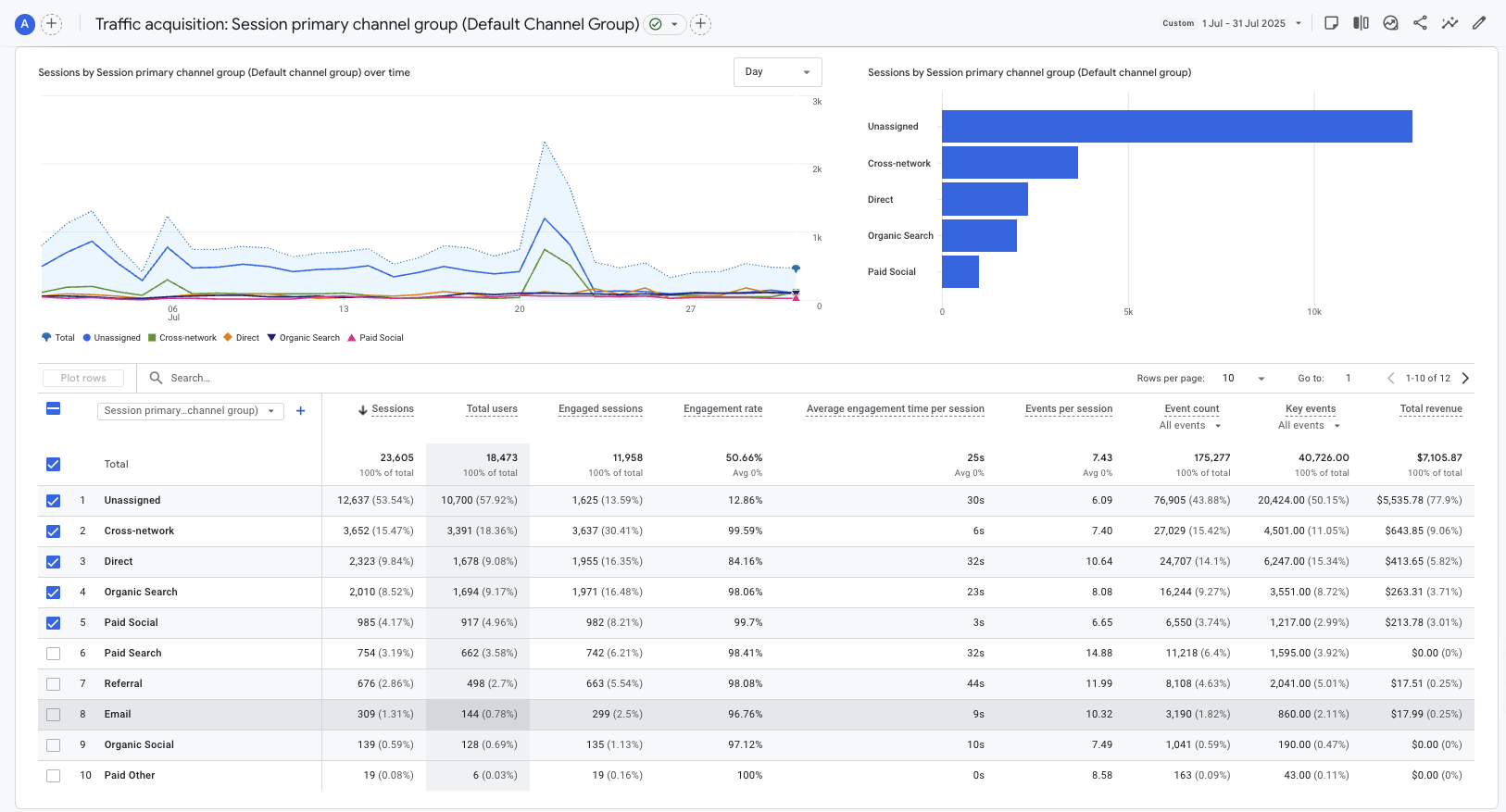The image size is (1506, 812).
Task: Add a secondary dimension with the blue plus
Action: click(x=301, y=411)
